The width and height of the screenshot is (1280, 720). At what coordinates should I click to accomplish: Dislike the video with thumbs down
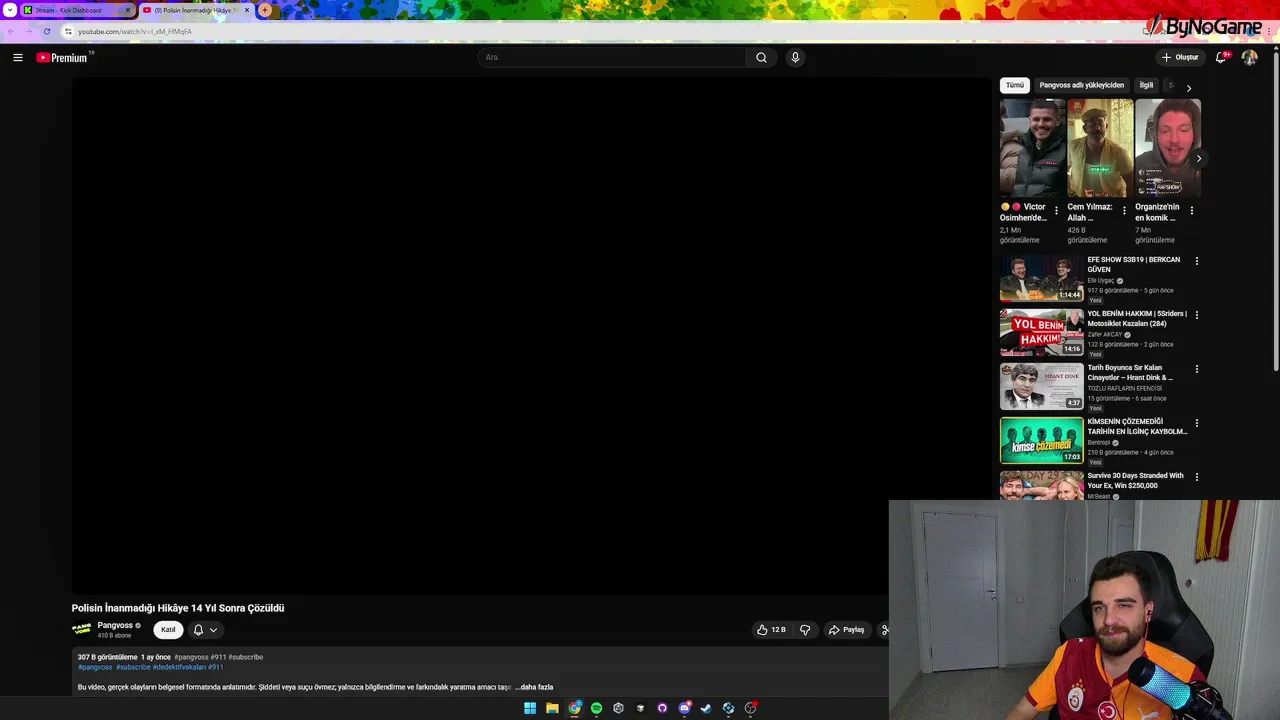(805, 630)
